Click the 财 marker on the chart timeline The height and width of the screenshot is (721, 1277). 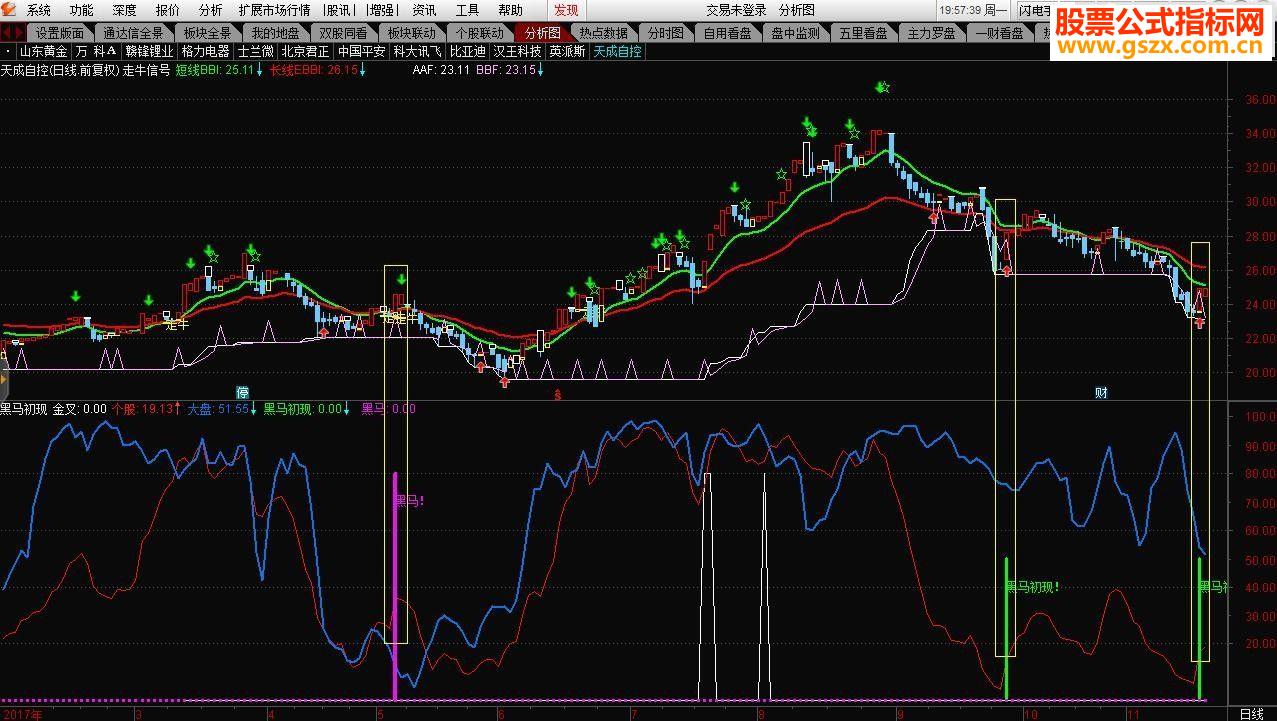point(1101,392)
